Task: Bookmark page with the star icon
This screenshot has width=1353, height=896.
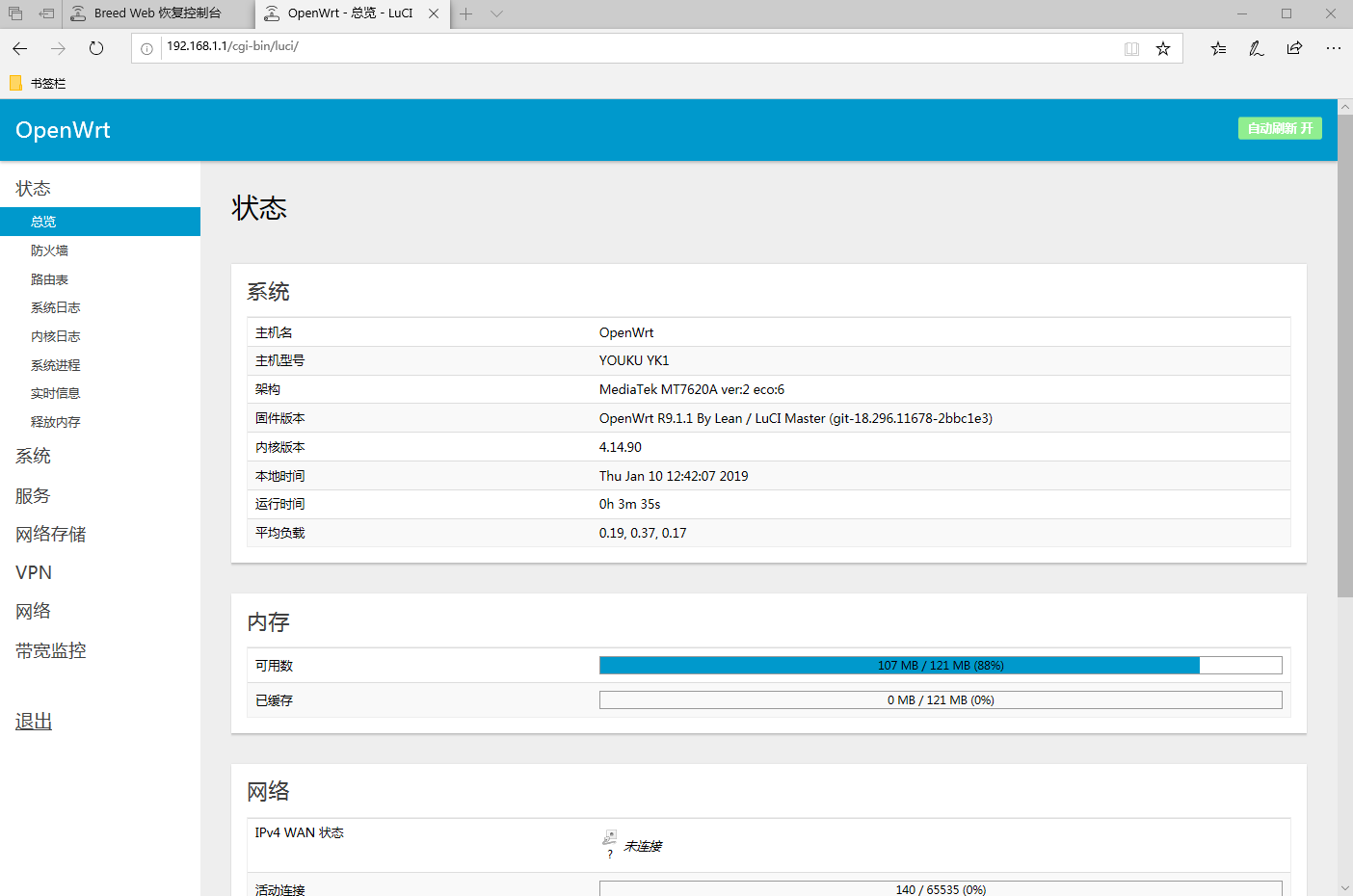Action: coord(1163,48)
